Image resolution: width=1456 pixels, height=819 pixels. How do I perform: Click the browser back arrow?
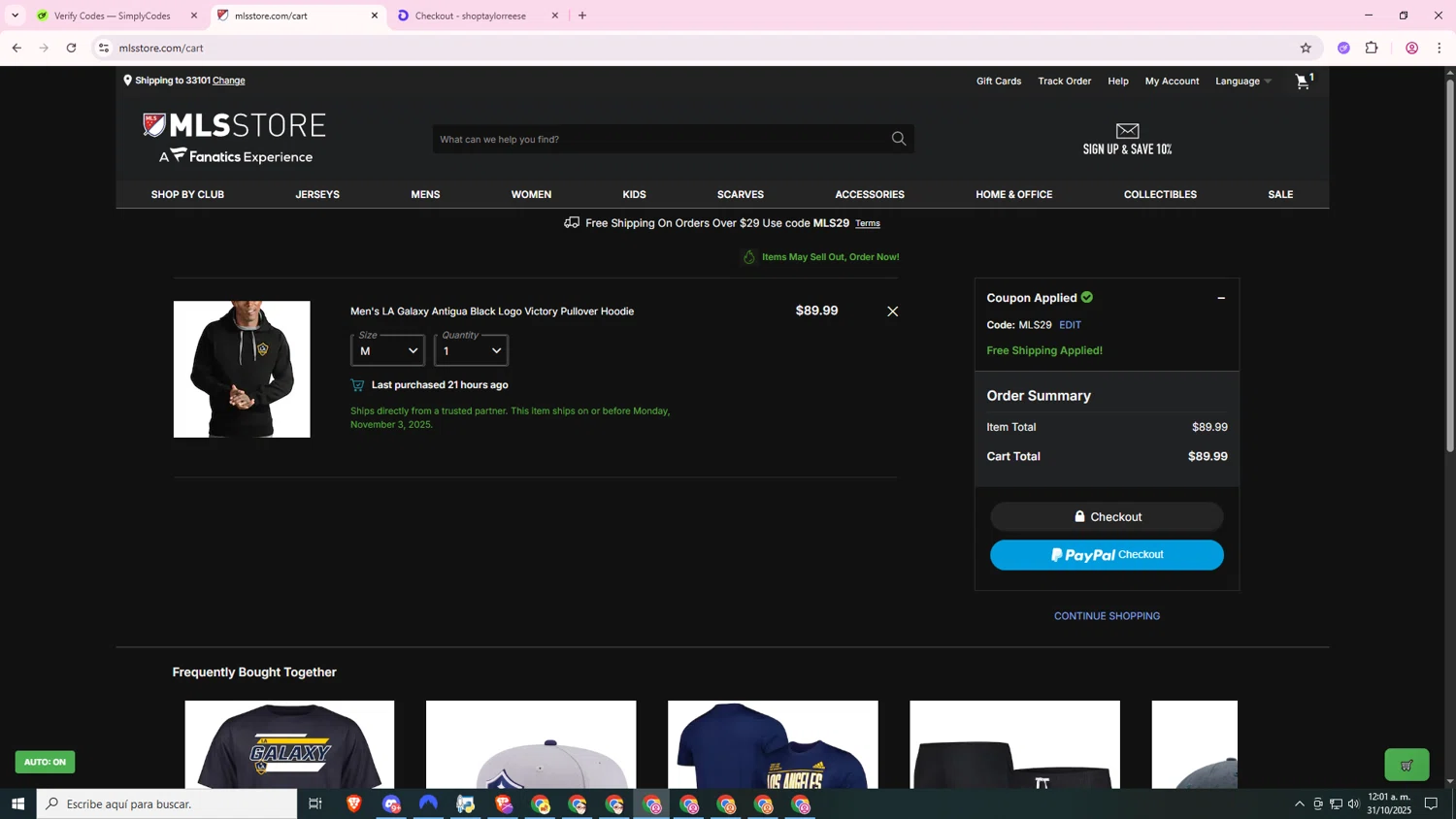pyautogui.click(x=17, y=48)
